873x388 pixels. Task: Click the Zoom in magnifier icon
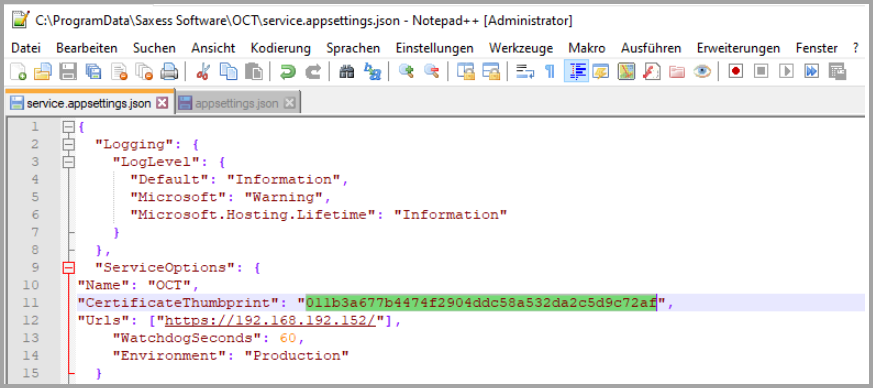click(406, 72)
